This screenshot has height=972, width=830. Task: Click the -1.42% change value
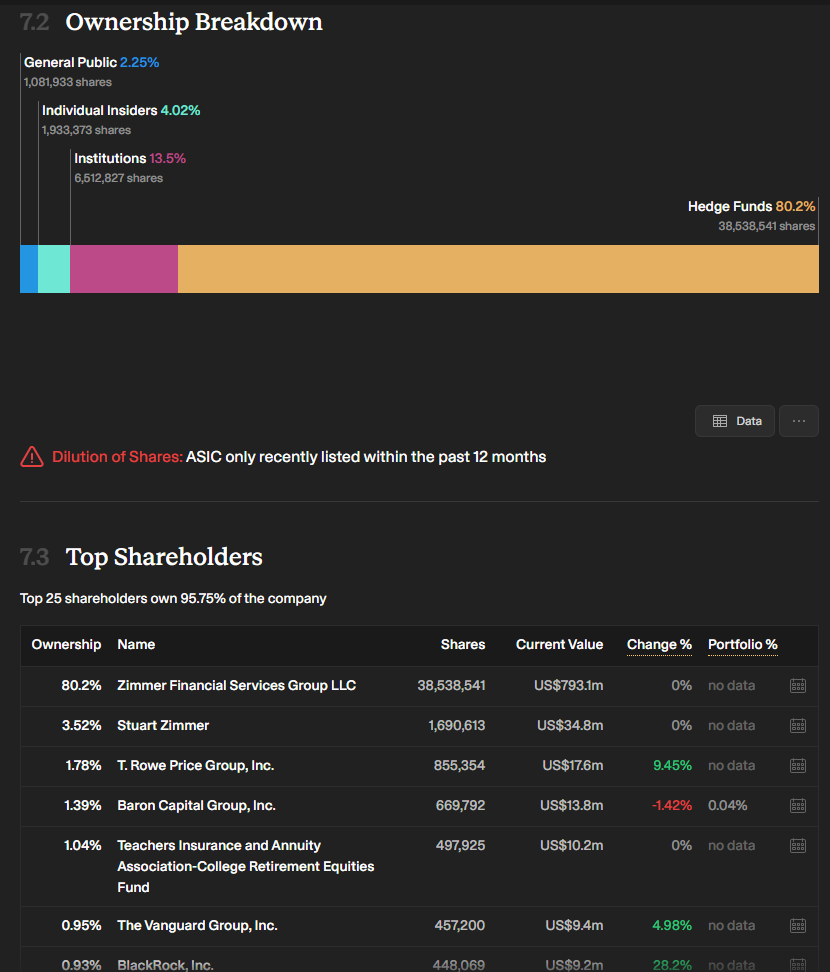[x=671, y=805]
